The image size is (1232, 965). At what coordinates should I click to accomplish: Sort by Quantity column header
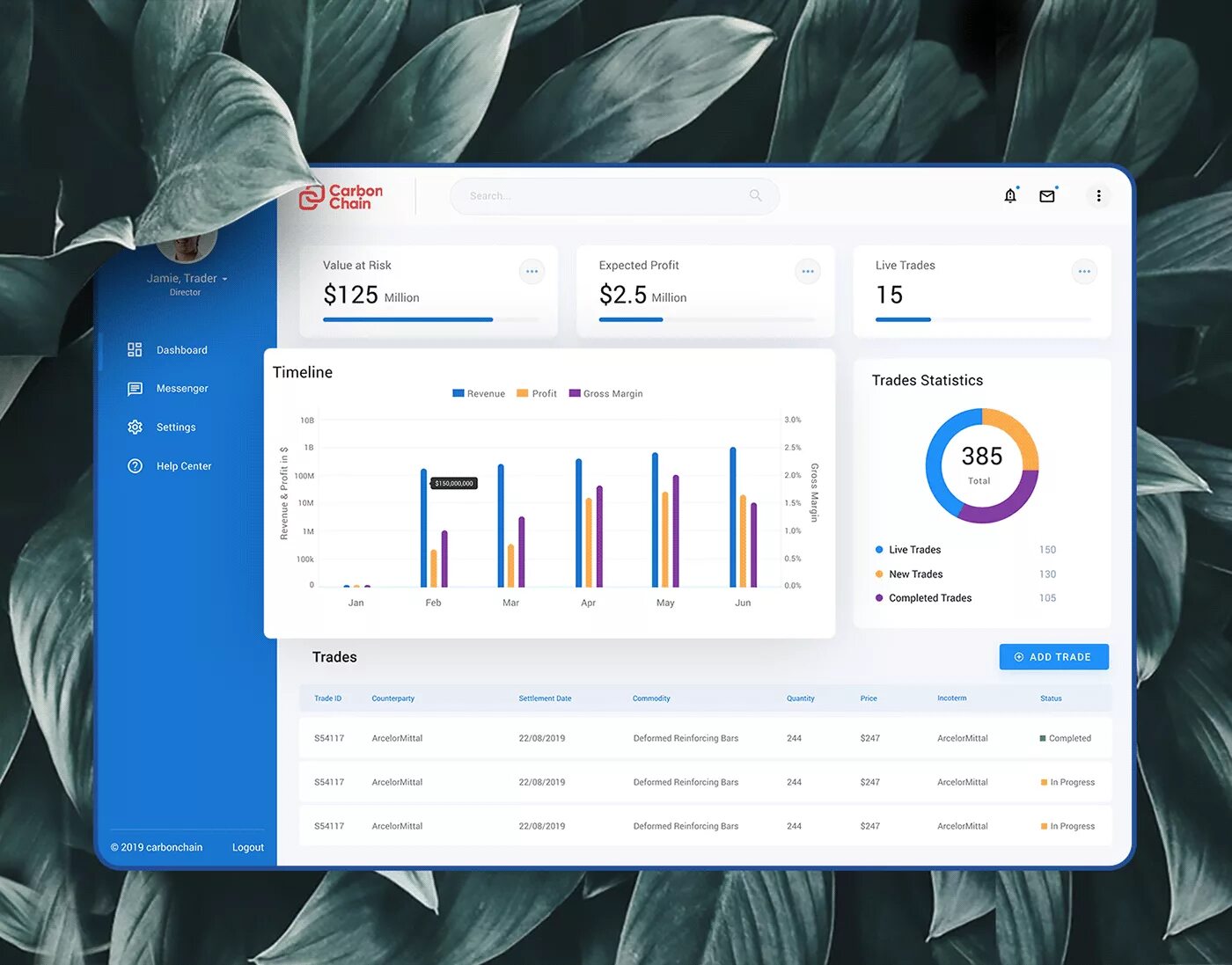pyautogui.click(x=801, y=698)
